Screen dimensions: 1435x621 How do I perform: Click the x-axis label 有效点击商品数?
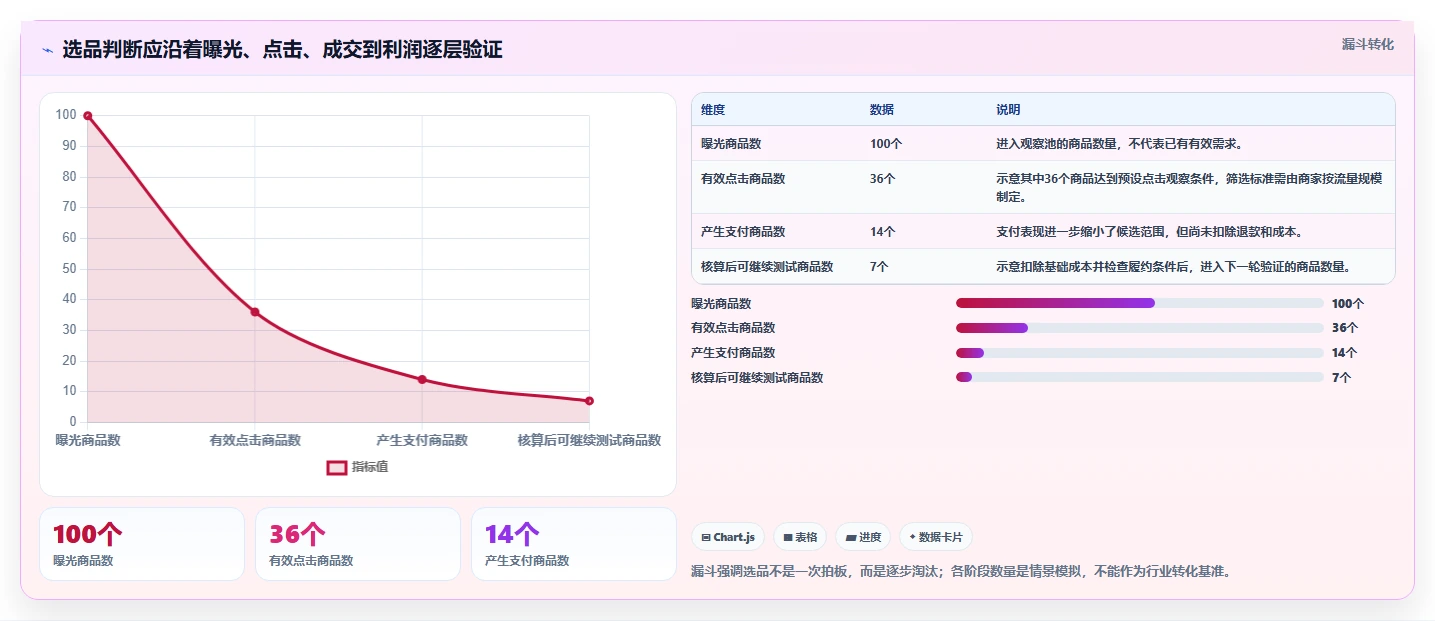tap(255, 440)
